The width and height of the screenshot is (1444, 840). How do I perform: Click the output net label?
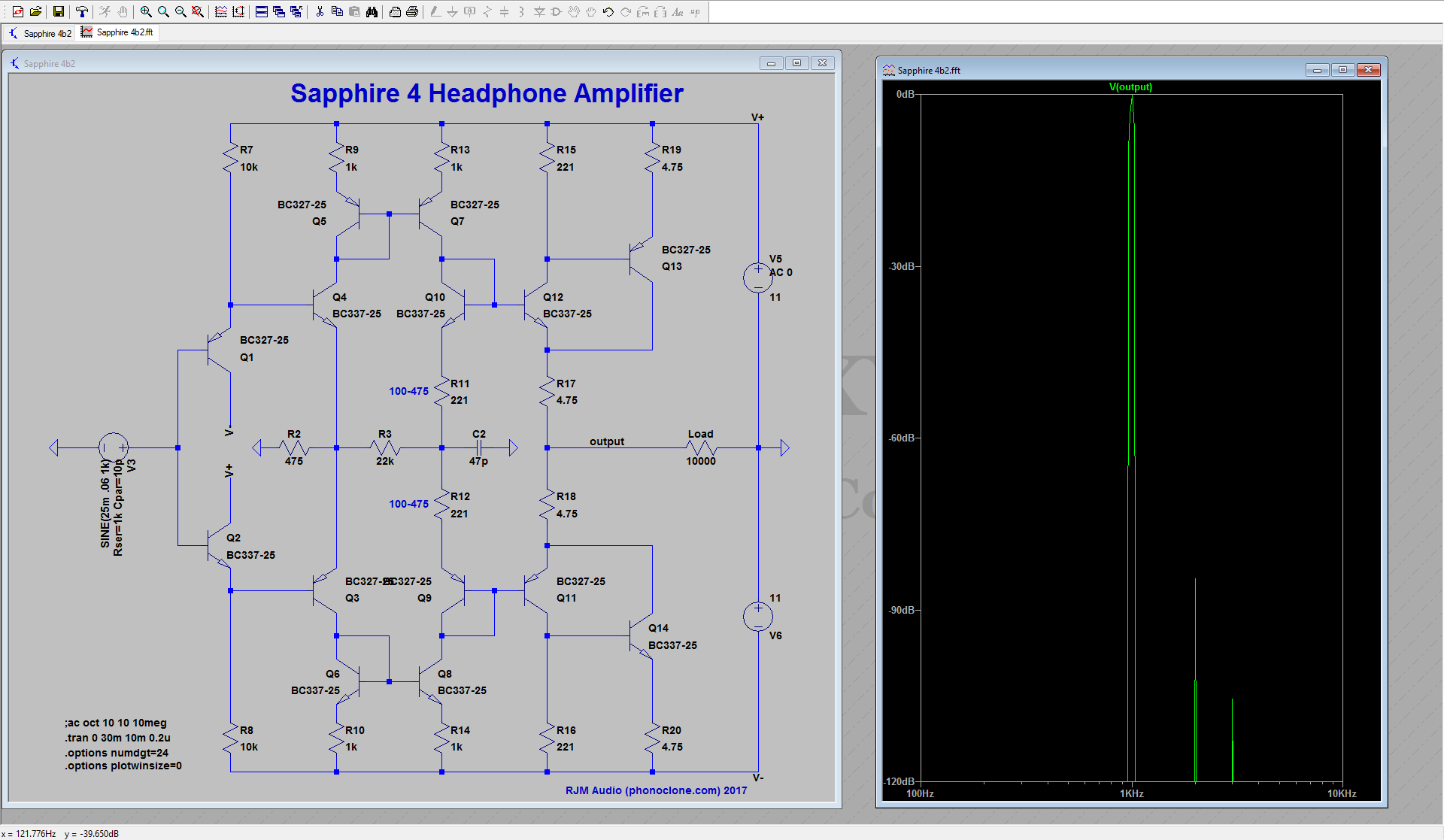pos(607,441)
